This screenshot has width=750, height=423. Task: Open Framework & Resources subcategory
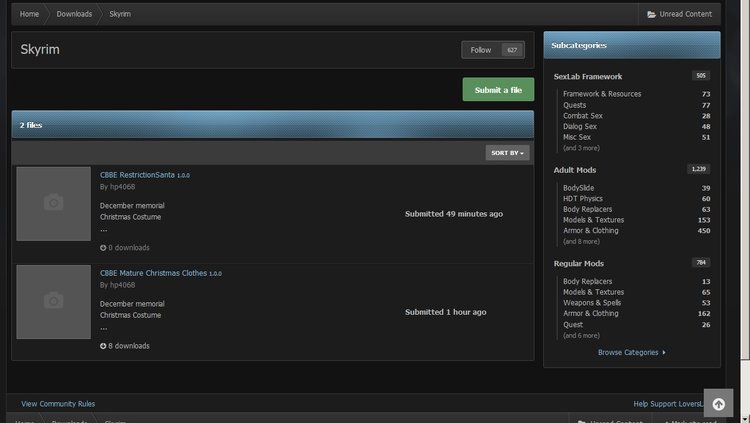pyautogui.click(x=602, y=94)
